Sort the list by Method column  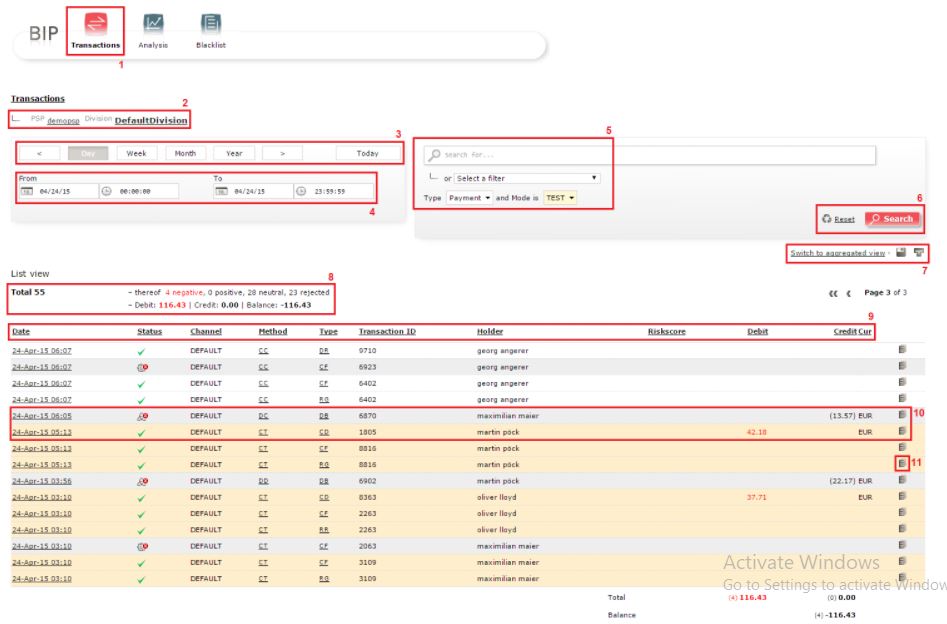pyautogui.click(x=273, y=331)
